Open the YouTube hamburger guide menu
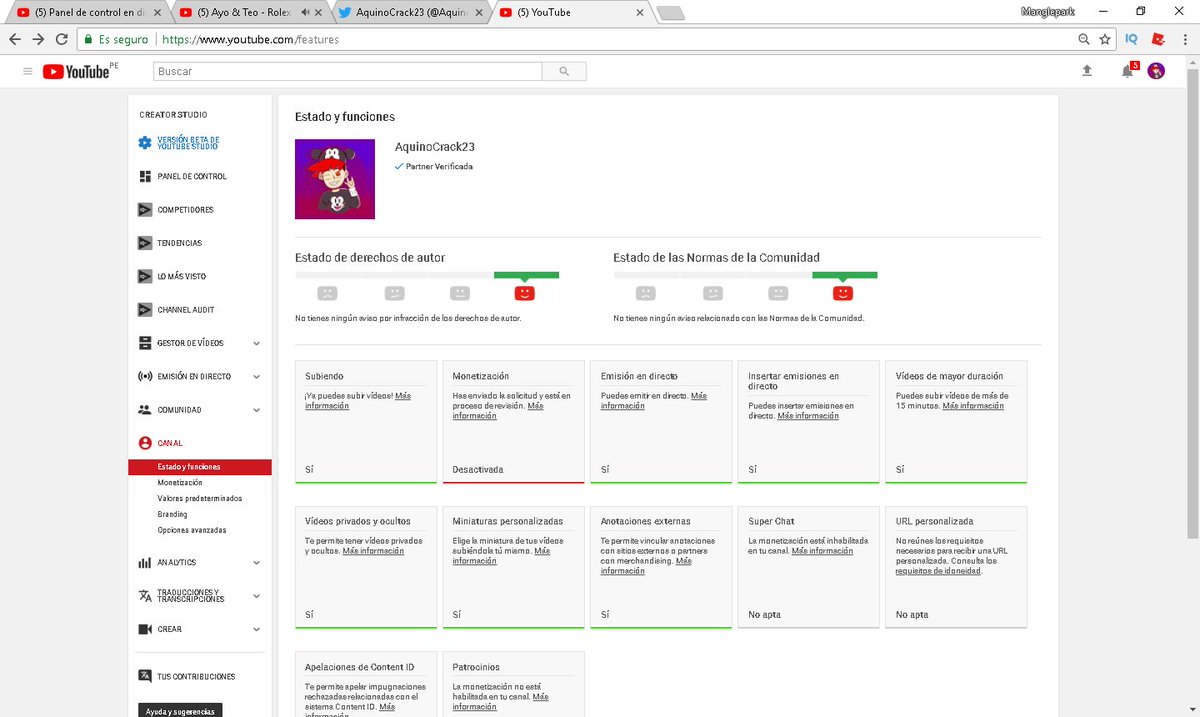 (x=27, y=71)
